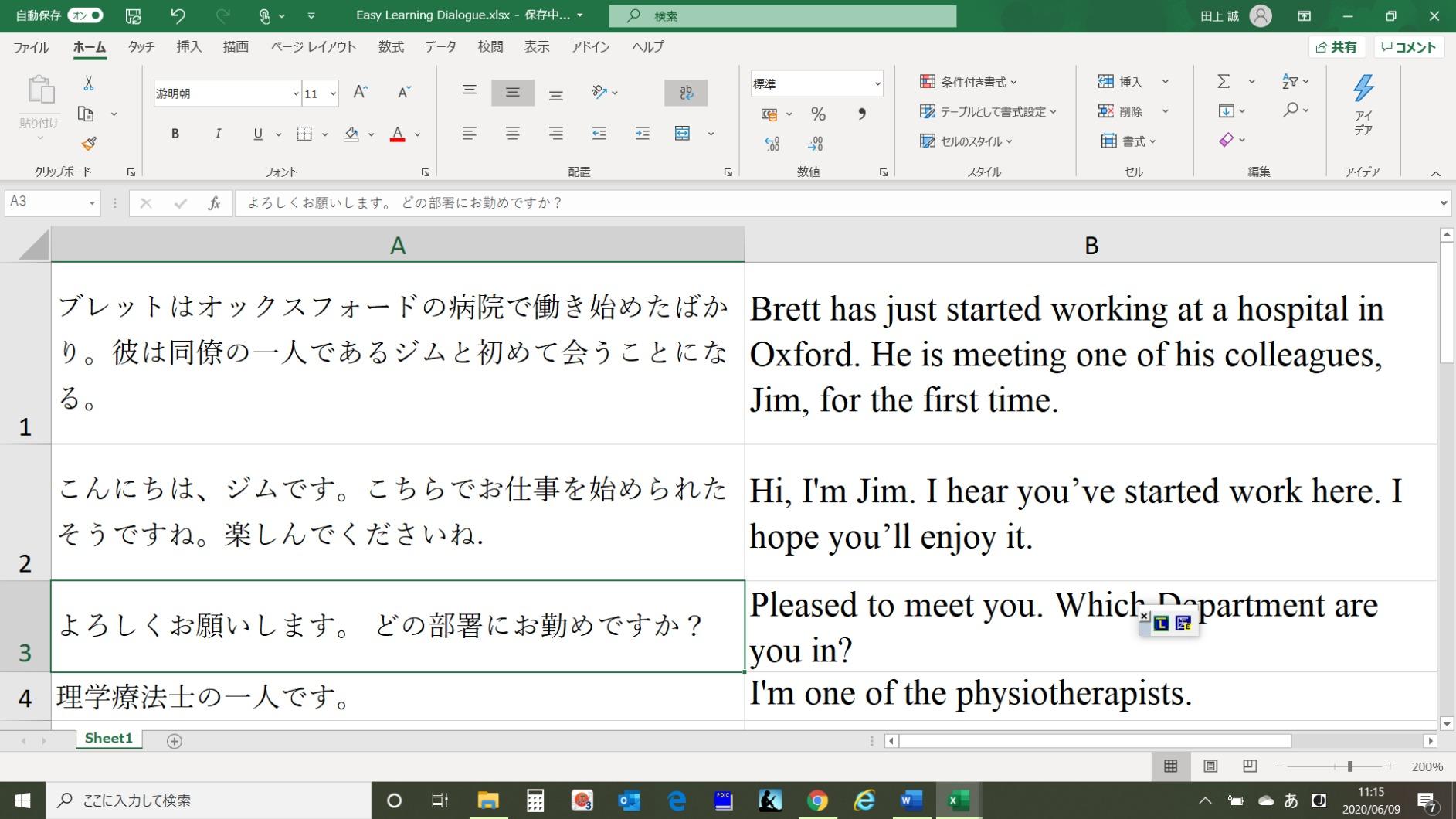Click the borders icon in Font group
The image size is (1456, 819).
point(304,134)
